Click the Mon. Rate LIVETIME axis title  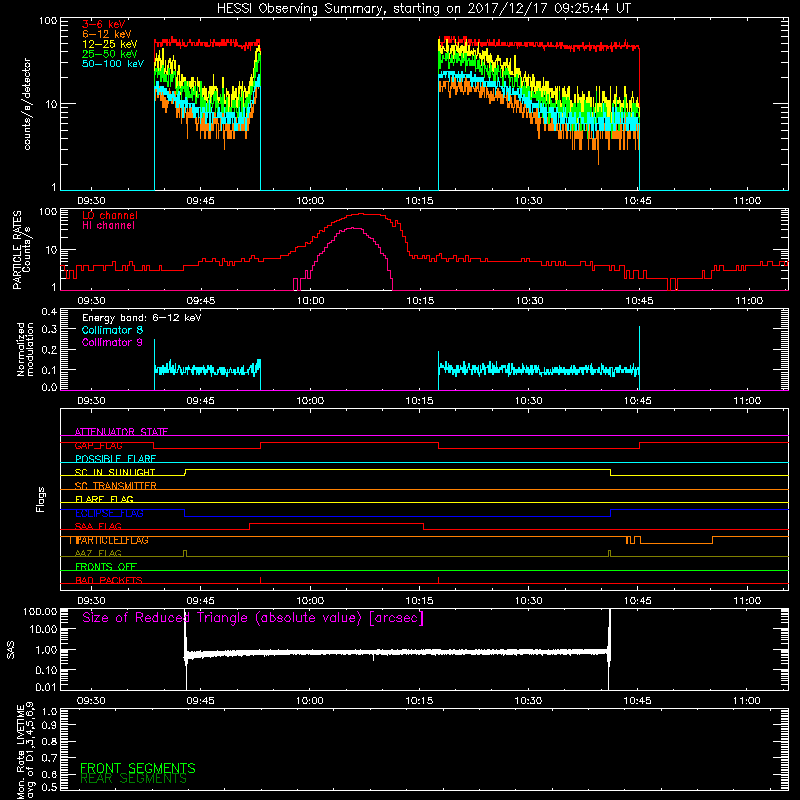(x=26, y=752)
